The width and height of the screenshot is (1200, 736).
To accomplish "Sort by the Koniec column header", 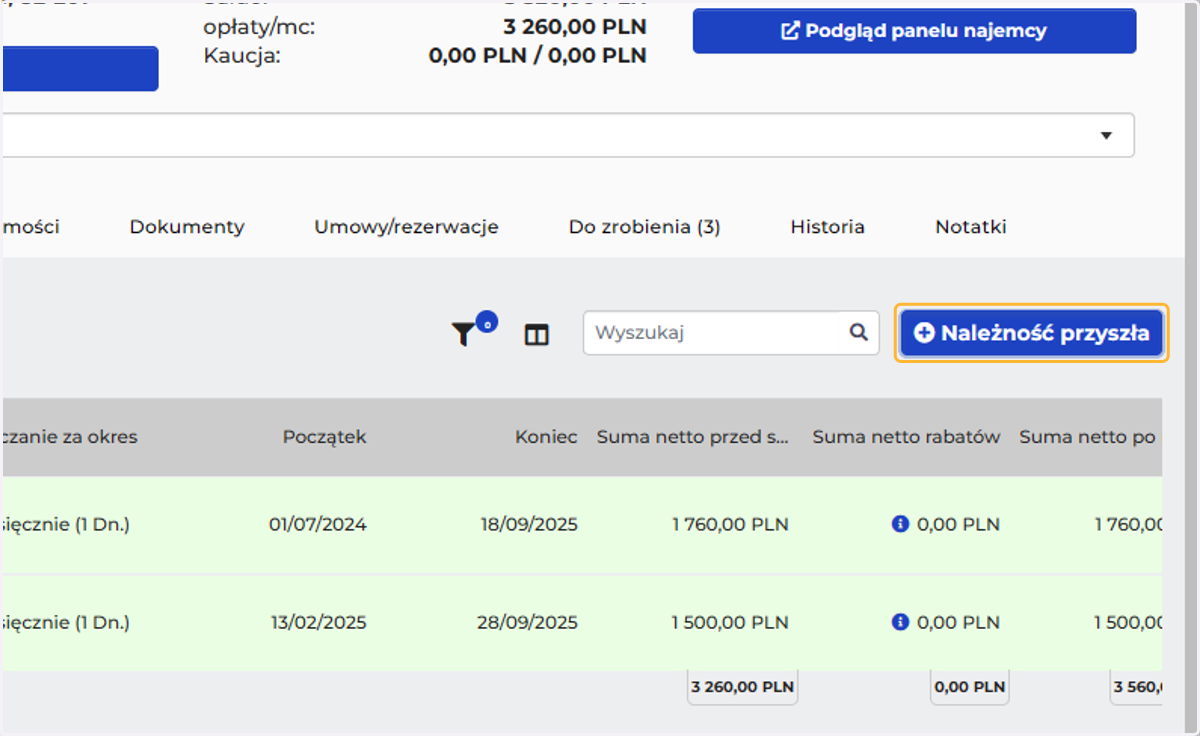I will point(546,437).
